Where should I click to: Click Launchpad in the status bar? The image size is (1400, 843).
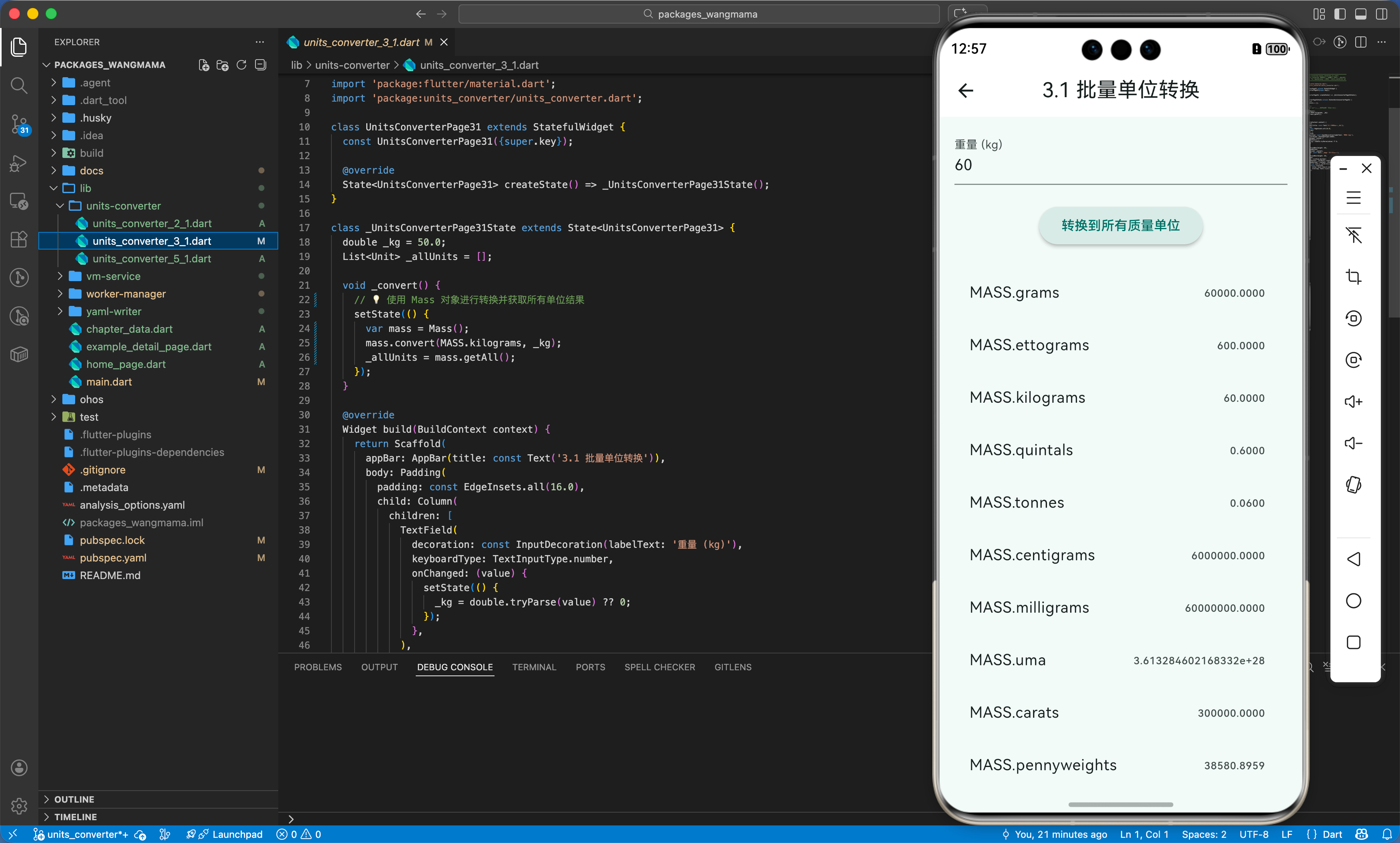pos(237,834)
